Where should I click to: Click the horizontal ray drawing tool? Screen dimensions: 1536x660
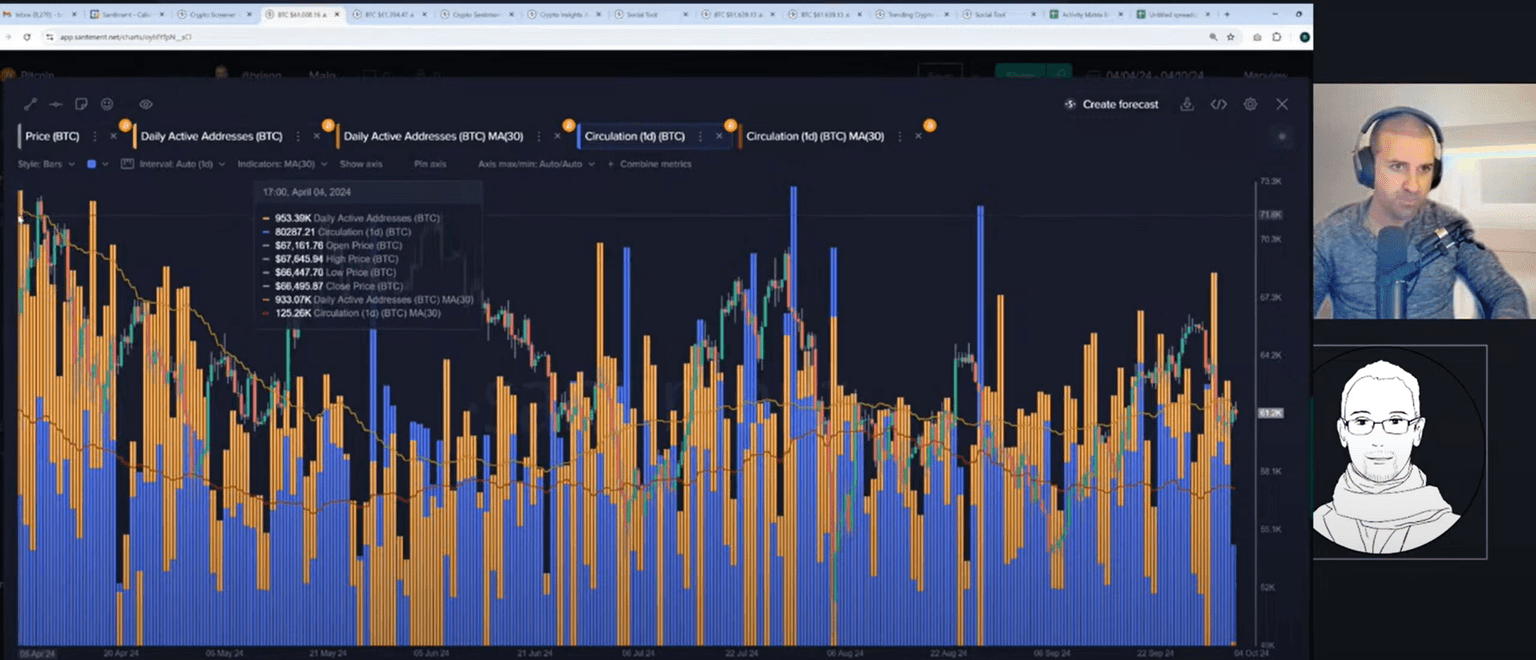(x=56, y=104)
